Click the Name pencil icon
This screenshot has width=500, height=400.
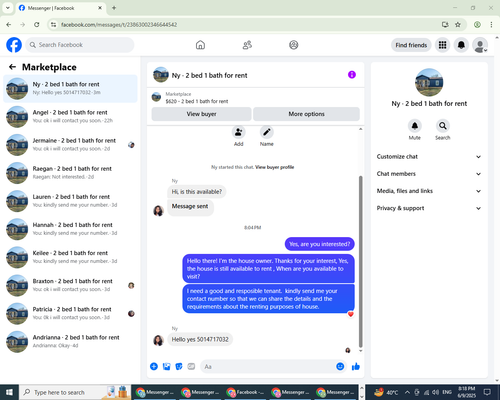267,132
